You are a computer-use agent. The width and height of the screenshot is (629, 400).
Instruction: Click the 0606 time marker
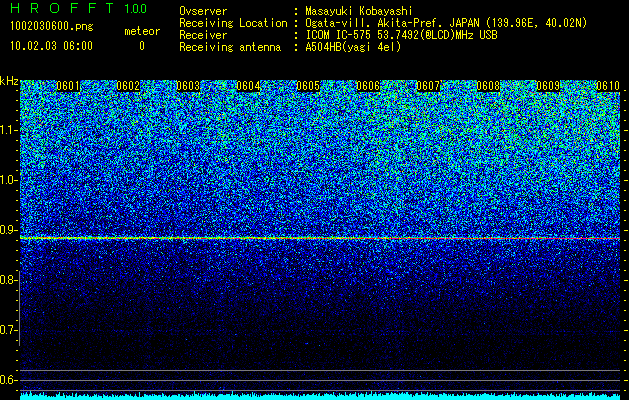click(x=368, y=86)
